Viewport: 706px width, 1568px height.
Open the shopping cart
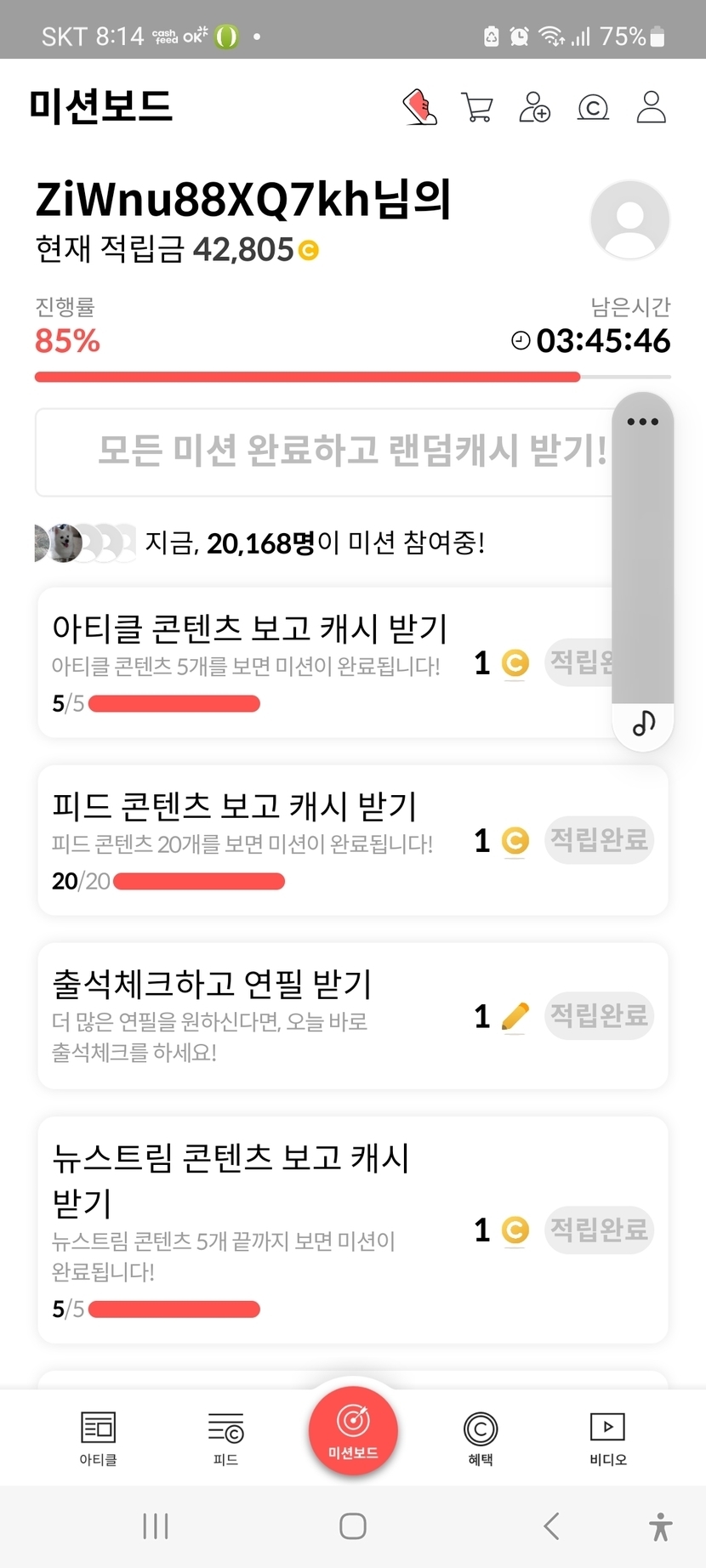point(476,108)
